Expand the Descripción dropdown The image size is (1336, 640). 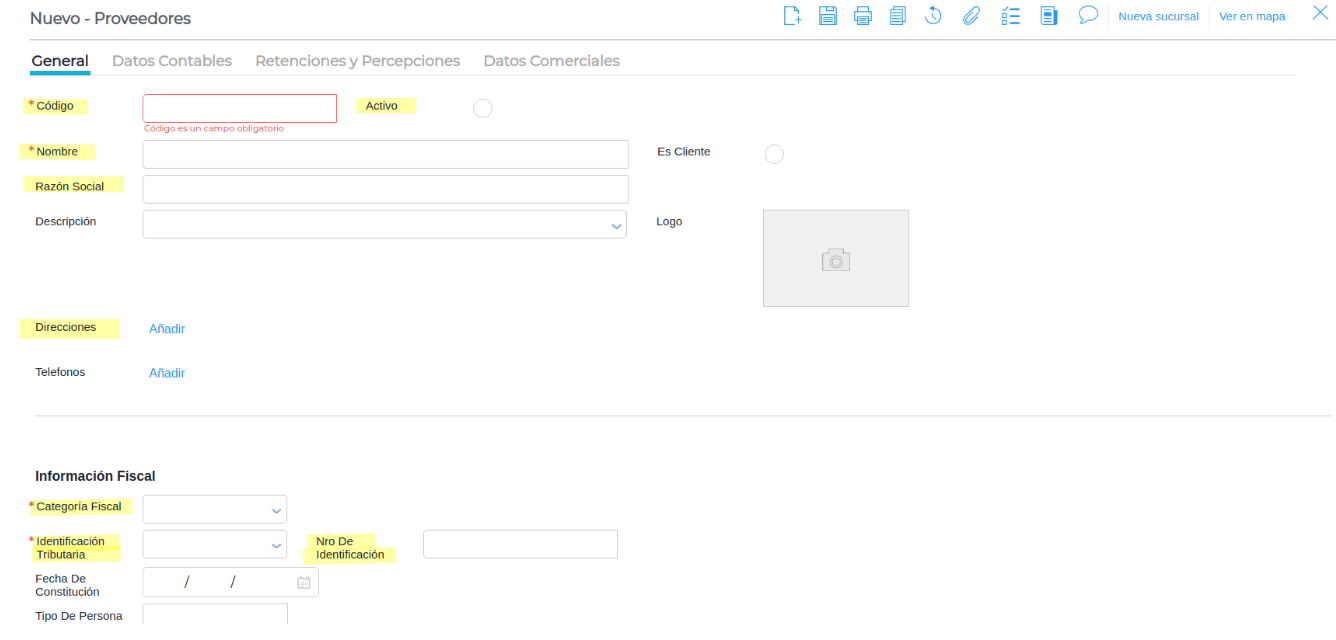tap(616, 226)
